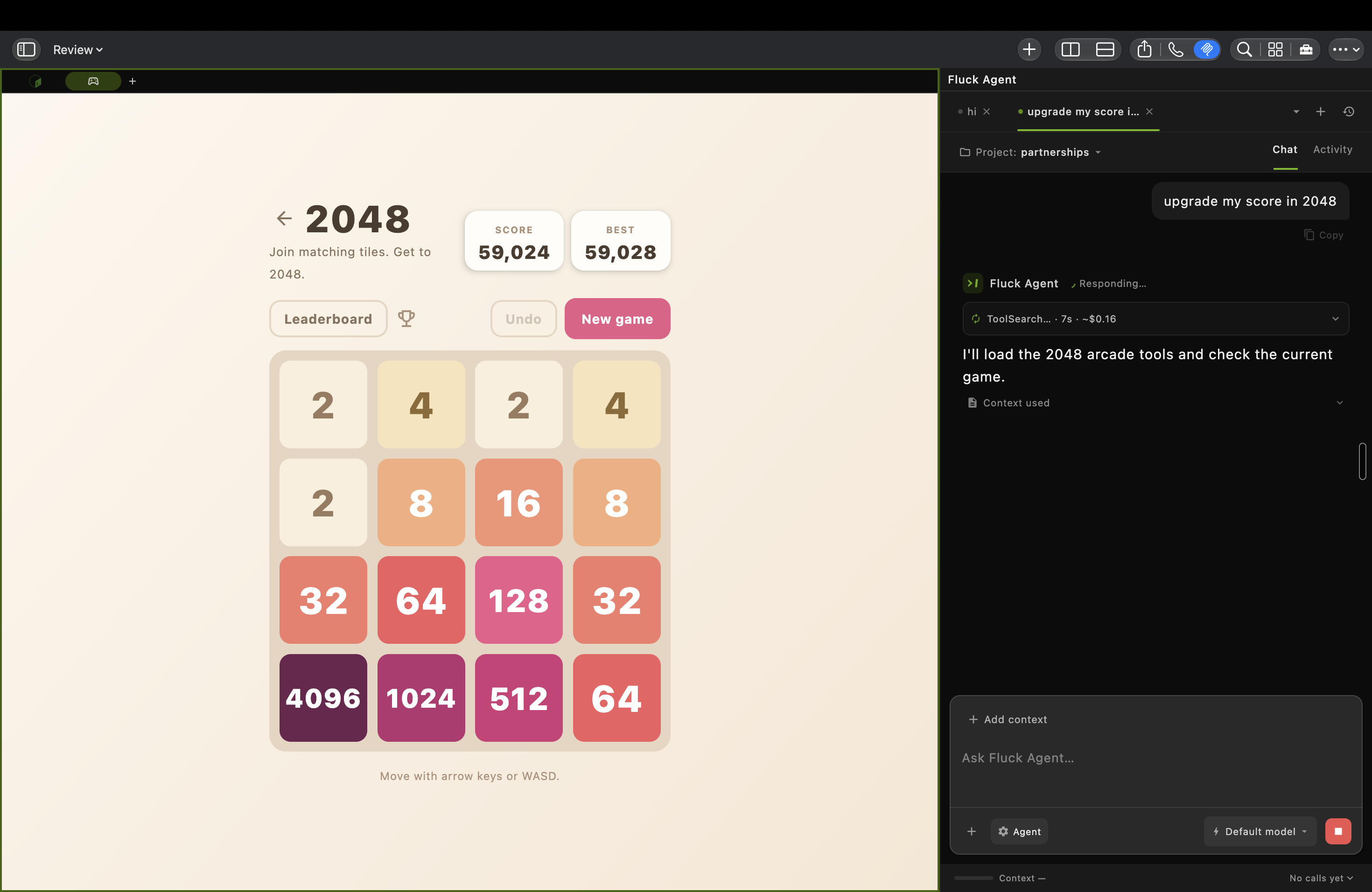Select the stacked split layout icon
The width and height of the screenshot is (1372, 892).
1105,49
